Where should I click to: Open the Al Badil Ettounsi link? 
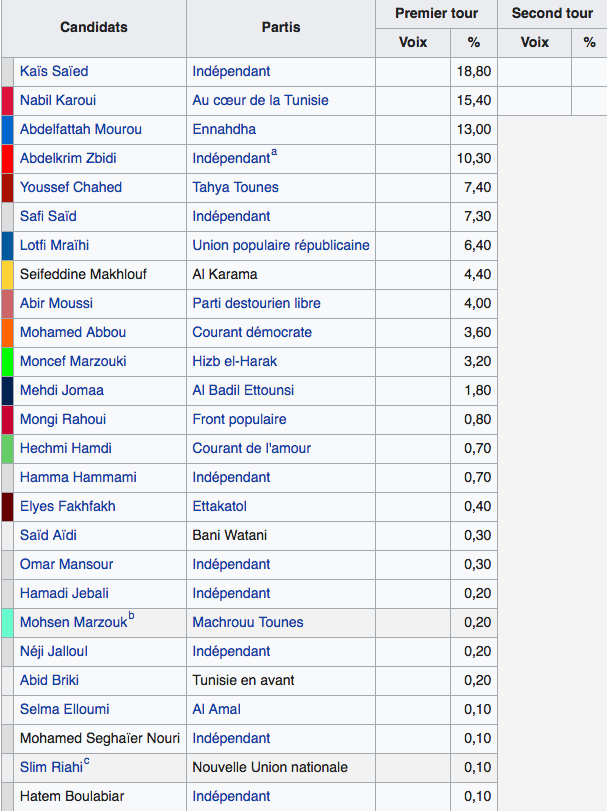tap(243, 390)
